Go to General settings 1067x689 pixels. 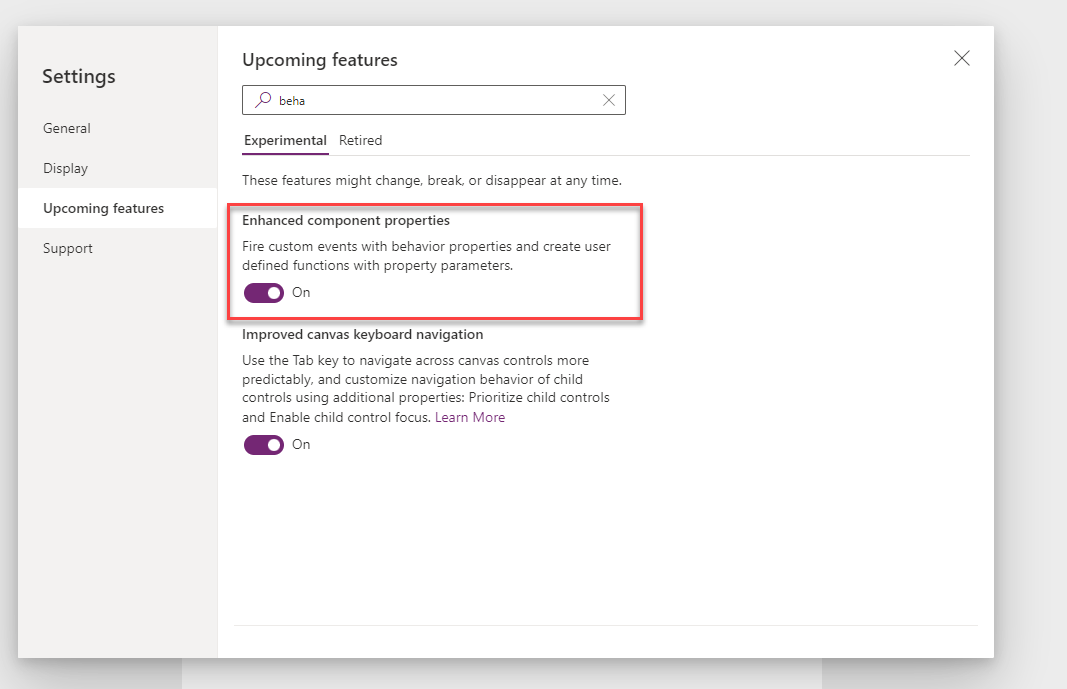pyautogui.click(x=67, y=128)
